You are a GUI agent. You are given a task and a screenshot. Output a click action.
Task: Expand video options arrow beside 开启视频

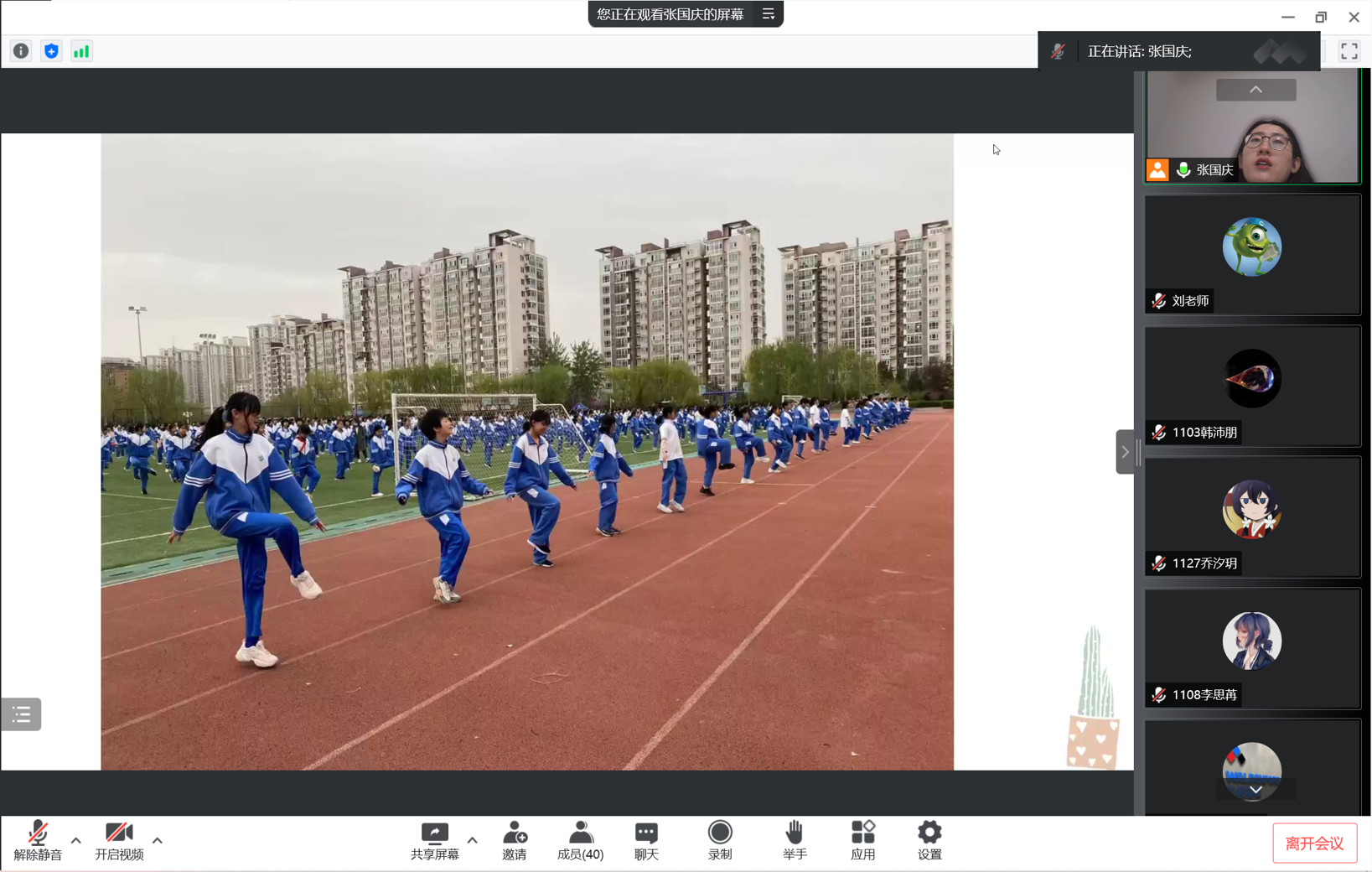pyautogui.click(x=158, y=840)
